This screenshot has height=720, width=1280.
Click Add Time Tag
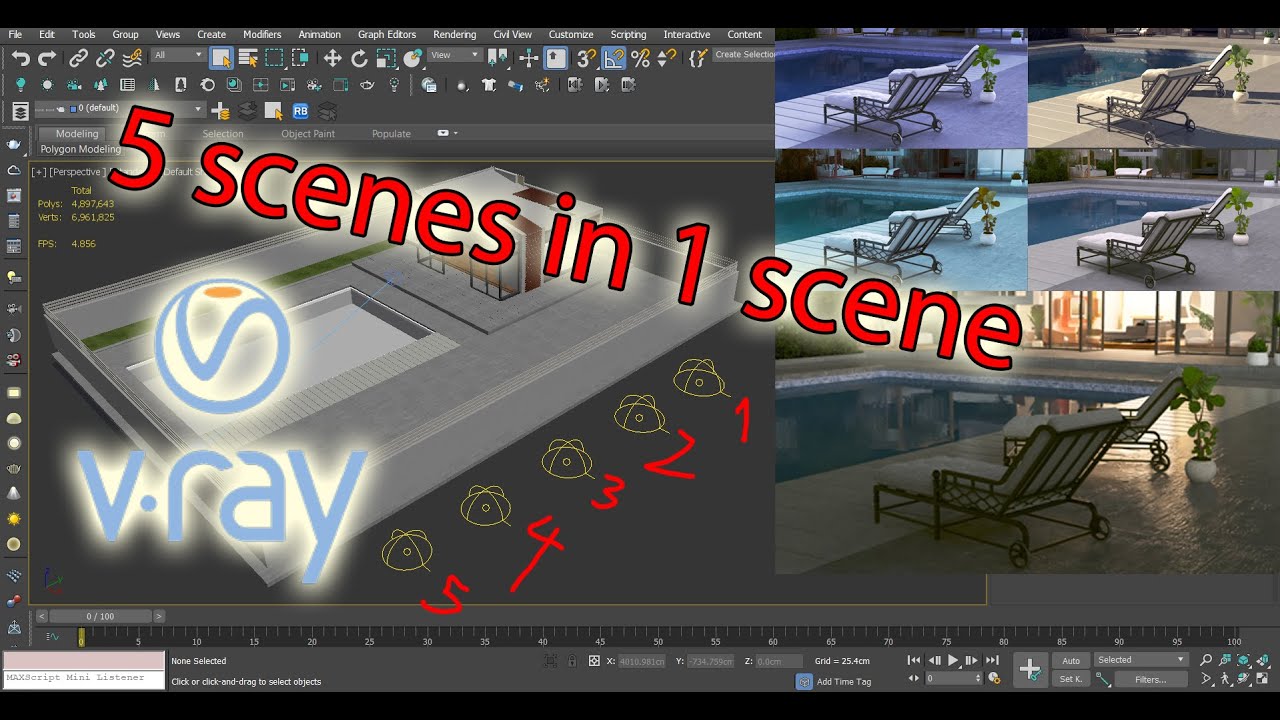point(844,681)
